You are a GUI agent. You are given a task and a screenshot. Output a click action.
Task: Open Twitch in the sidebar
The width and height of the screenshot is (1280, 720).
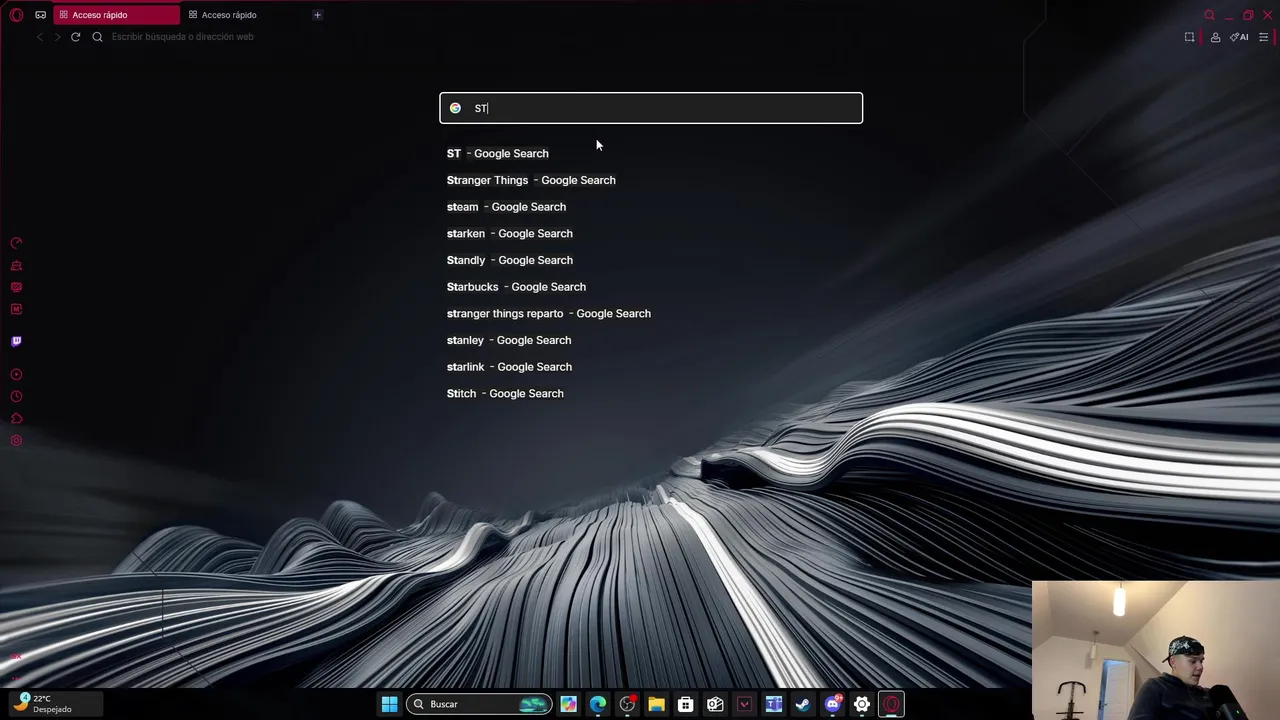pyautogui.click(x=16, y=341)
